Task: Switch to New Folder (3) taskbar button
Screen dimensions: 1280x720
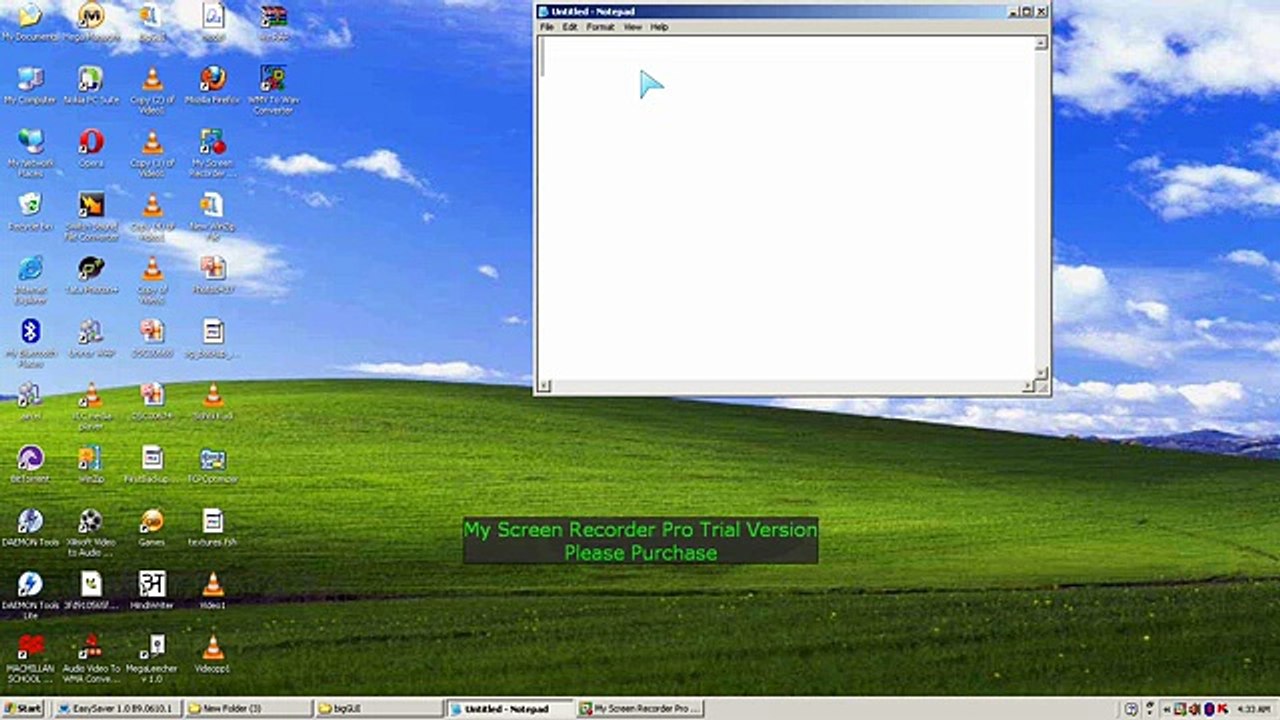Action: [247, 708]
